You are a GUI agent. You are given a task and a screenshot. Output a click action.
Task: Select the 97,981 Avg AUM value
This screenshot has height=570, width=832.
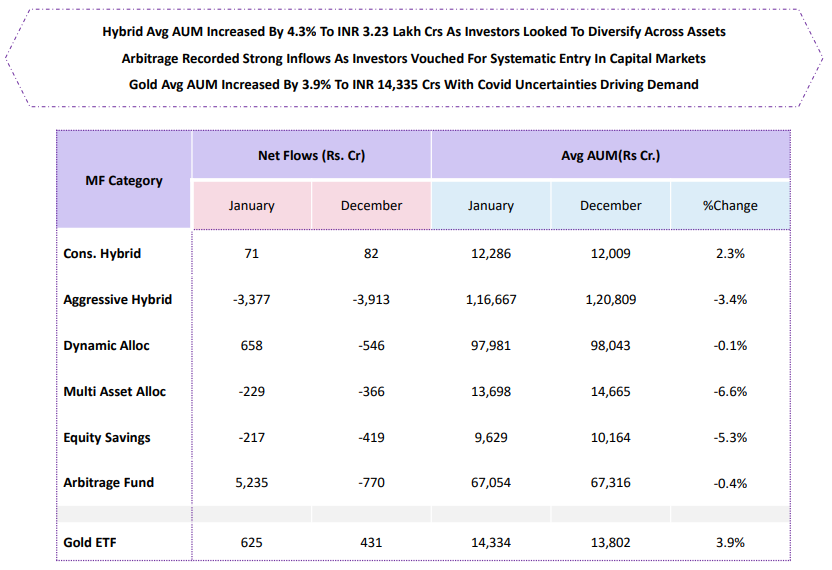(491, 346)
